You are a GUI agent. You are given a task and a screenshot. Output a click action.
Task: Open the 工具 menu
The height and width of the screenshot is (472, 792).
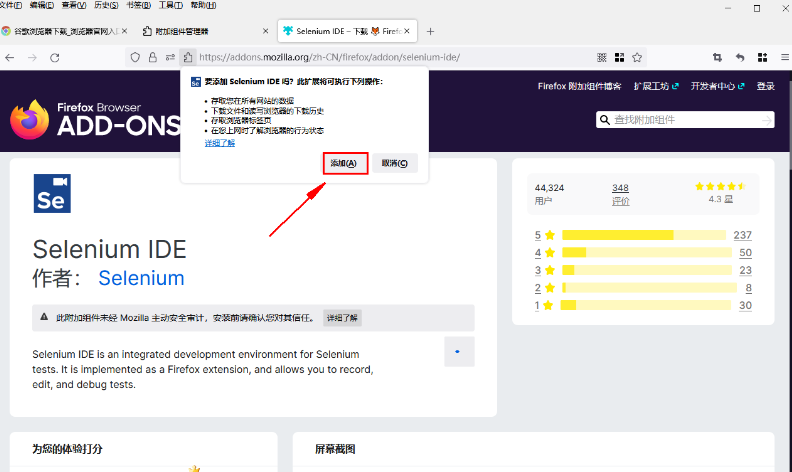point(171,5)
